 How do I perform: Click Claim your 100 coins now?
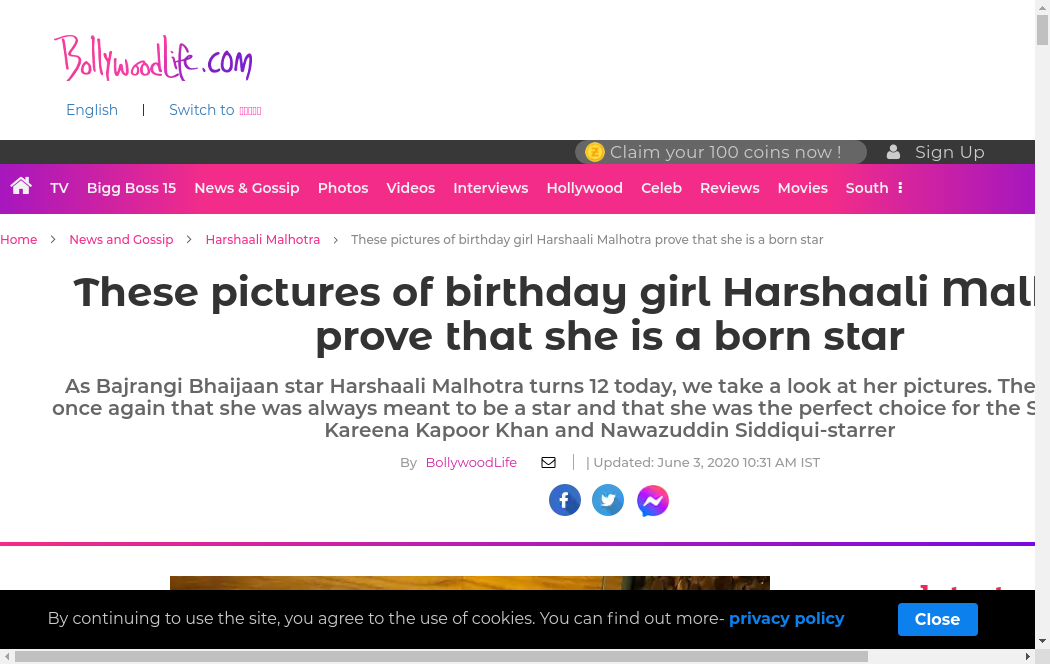[725, 152]
